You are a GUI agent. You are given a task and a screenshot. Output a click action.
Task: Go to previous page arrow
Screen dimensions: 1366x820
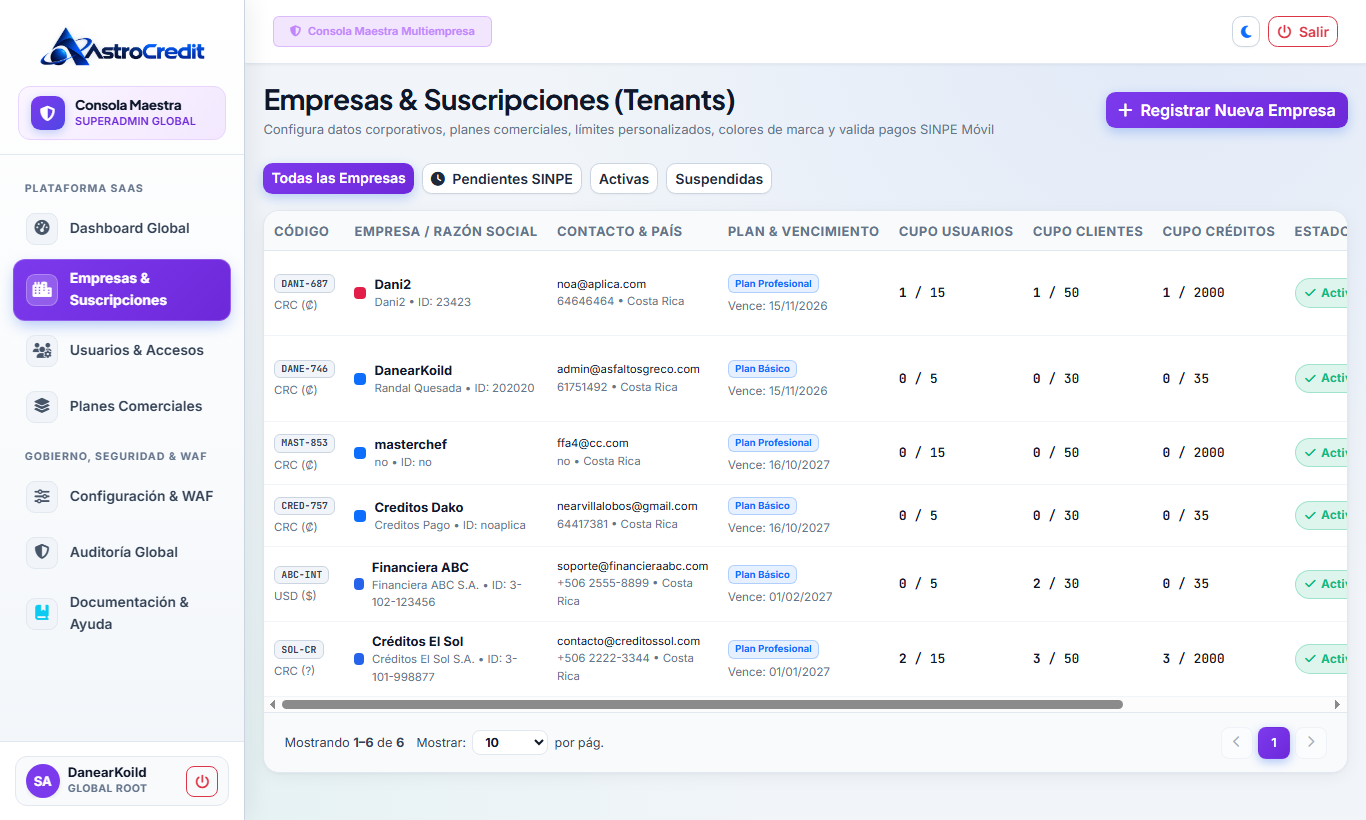[x=1236, y=743]
